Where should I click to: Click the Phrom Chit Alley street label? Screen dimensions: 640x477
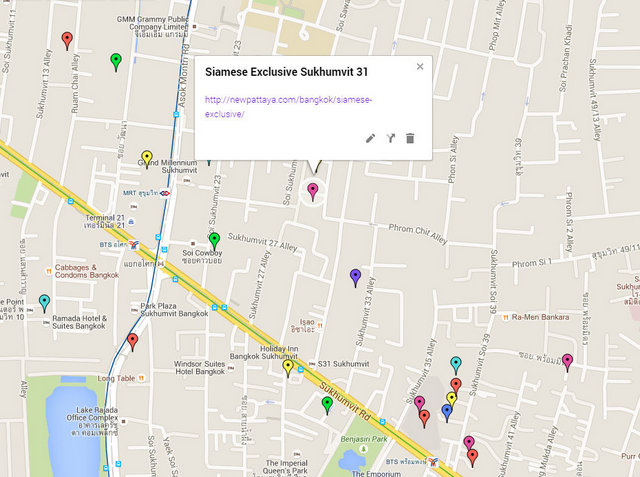(418, 234)
